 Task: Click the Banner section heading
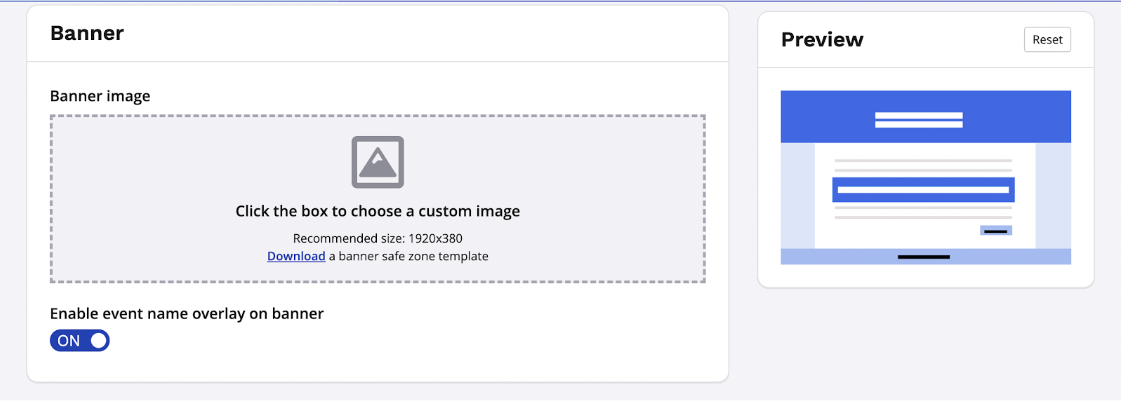pyautogui.click(x=87, y=33)
